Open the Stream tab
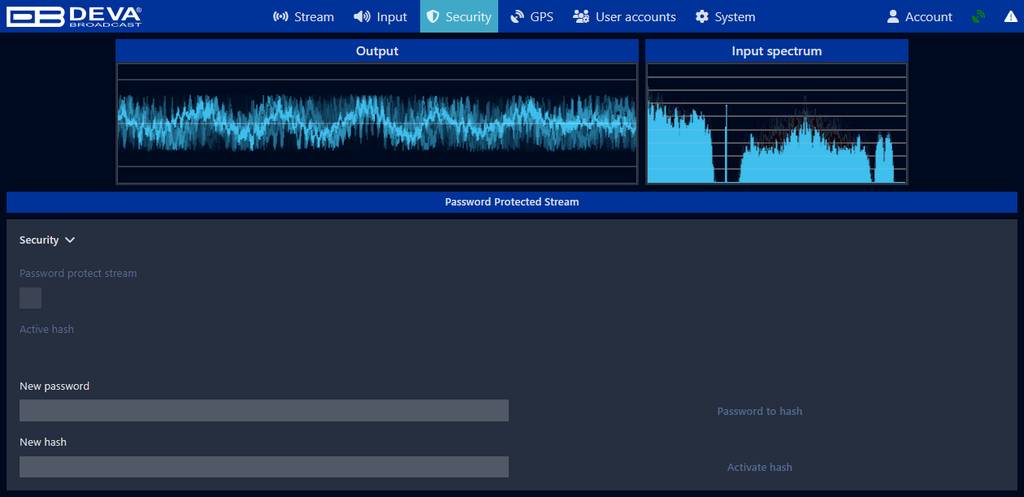1024x497 pixels. click(303, 16)
